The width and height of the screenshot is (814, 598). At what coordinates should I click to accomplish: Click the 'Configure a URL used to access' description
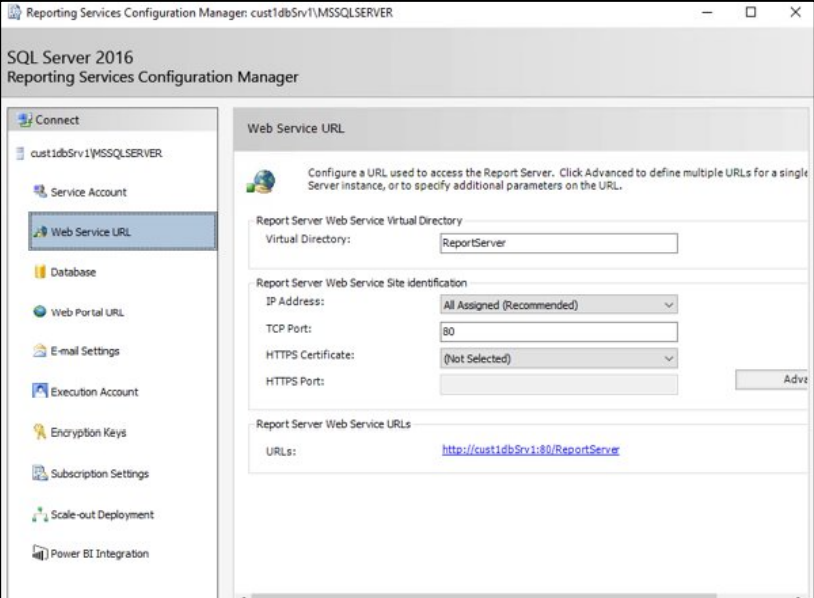point(558,179)
